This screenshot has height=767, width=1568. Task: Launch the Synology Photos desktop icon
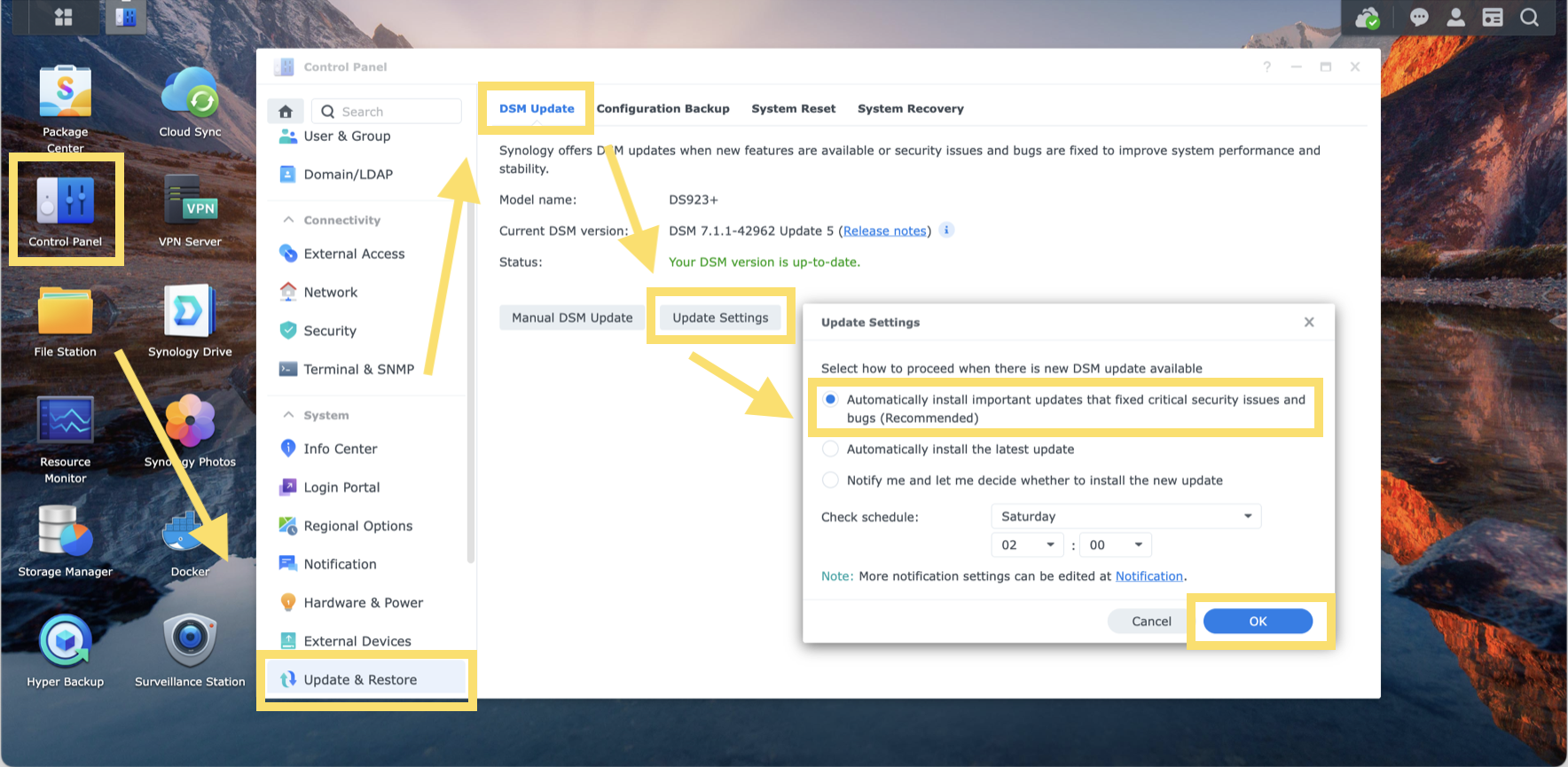click(190, 421)
